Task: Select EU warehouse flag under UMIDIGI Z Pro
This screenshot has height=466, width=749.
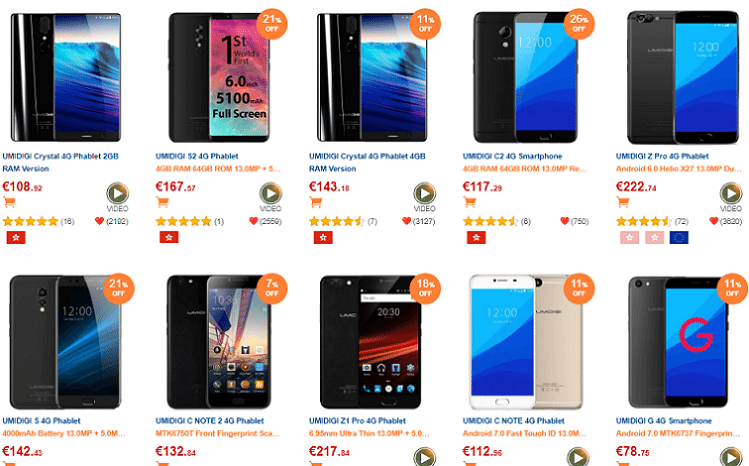Action: (x=679, y=238)
